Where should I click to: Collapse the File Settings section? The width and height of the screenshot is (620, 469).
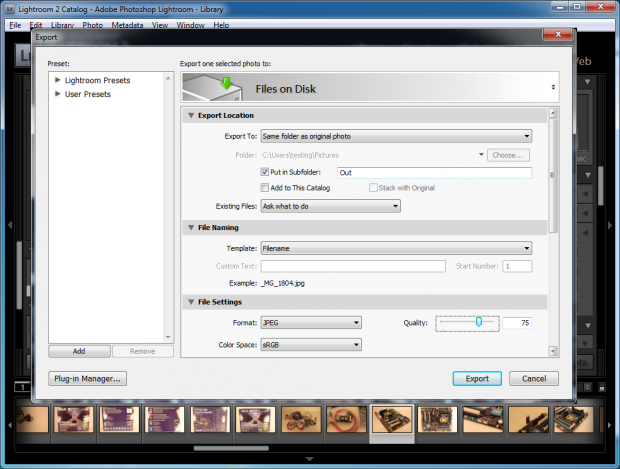click(x=191, y=302)
